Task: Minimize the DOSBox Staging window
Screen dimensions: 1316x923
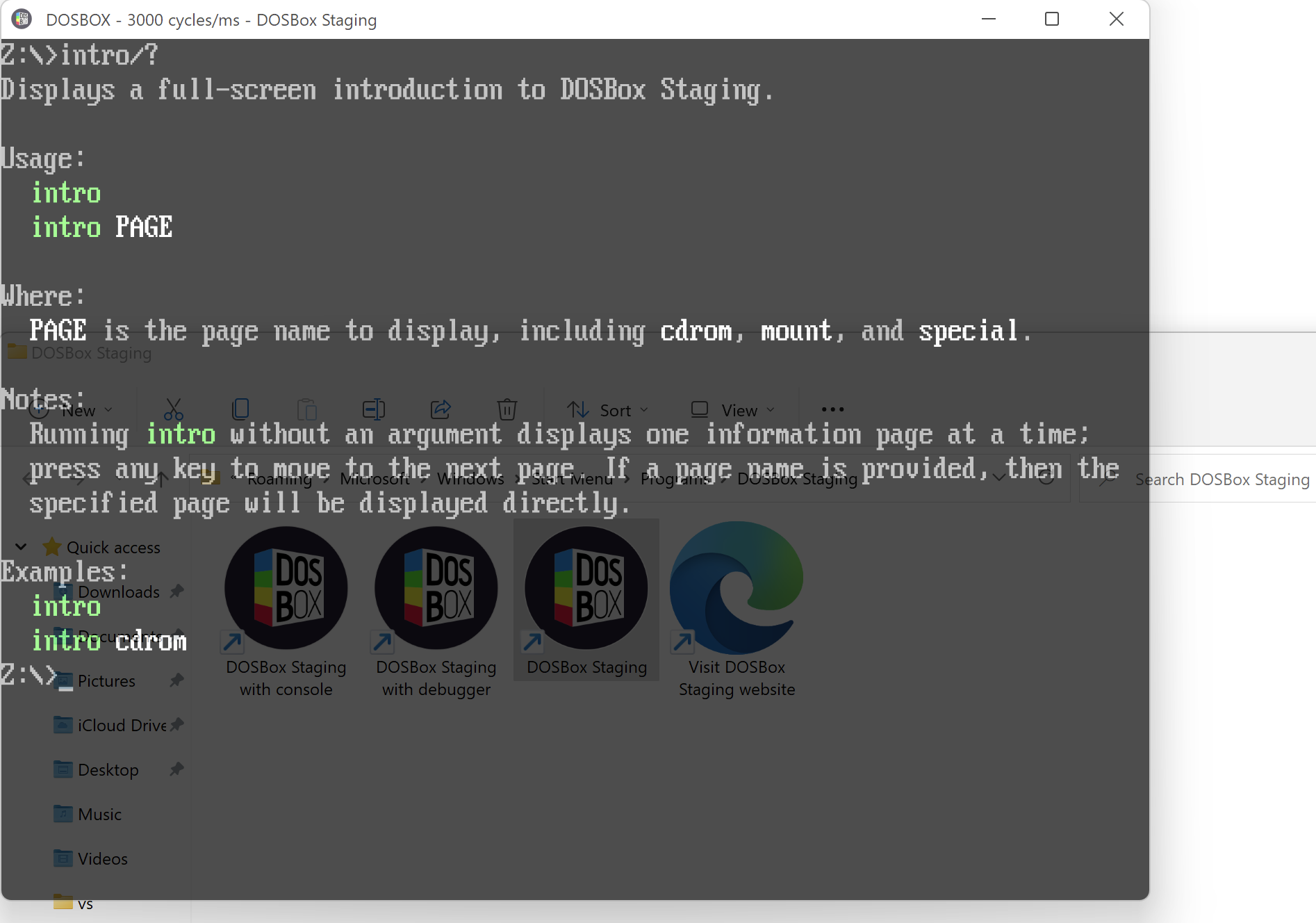Action: click(988, 19)
